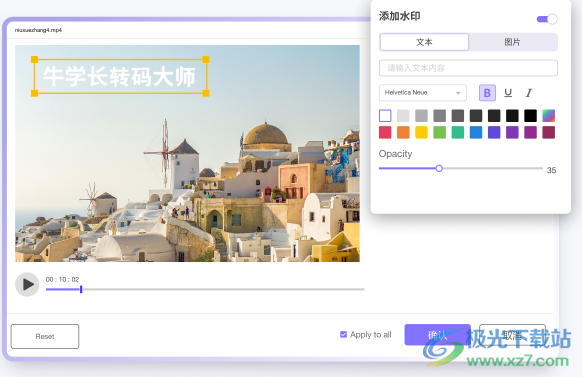Pick the blue color swatch
Viewport: 582px width, 377px height.
(476, 132)
